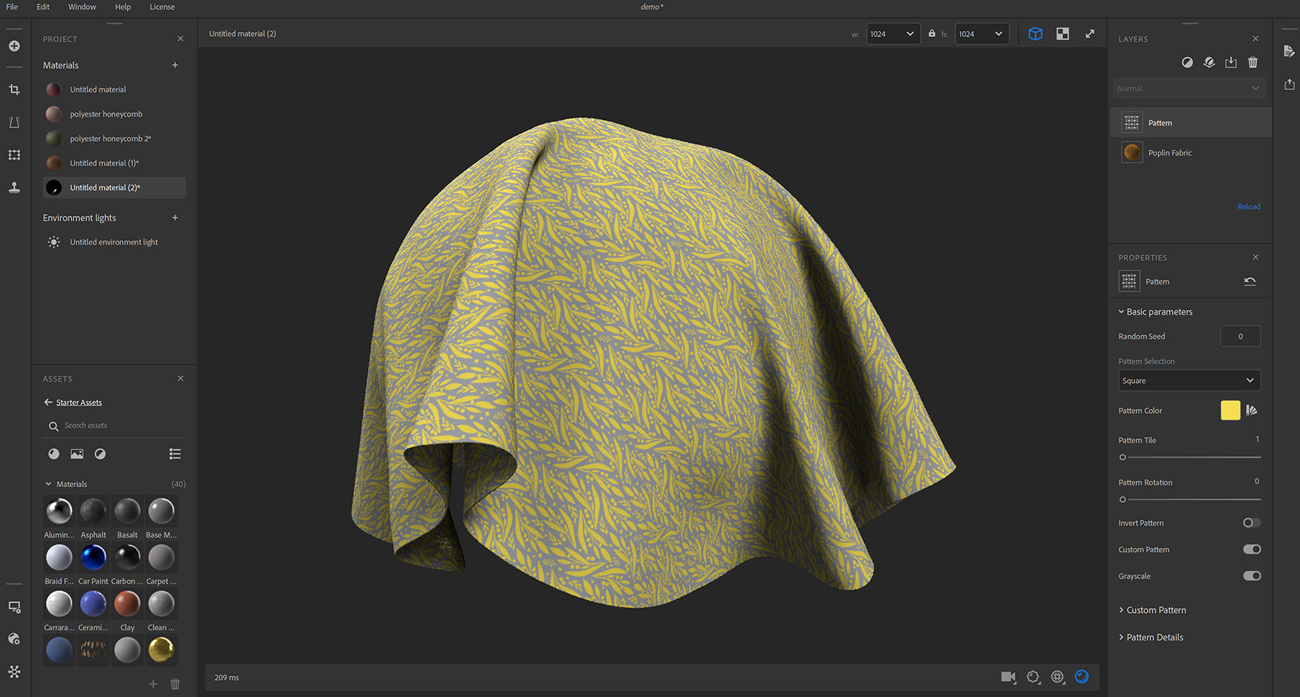Delete layer with Layers trash icon
This screenshot has width=1300, height=697.
1253,63
